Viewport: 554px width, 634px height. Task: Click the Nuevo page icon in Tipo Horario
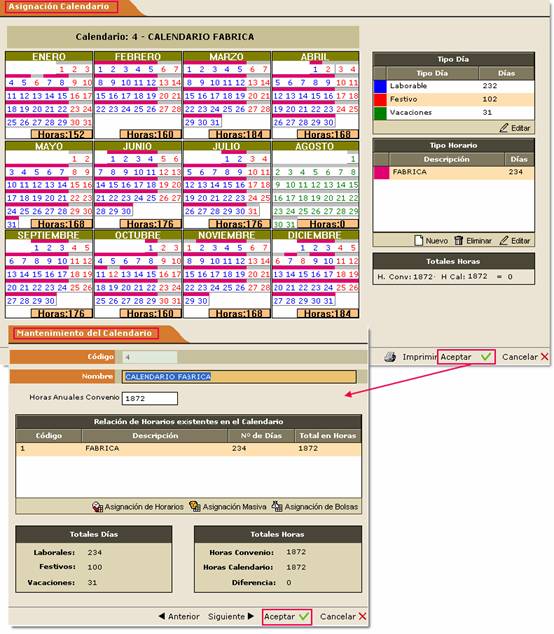pos(419,241)
